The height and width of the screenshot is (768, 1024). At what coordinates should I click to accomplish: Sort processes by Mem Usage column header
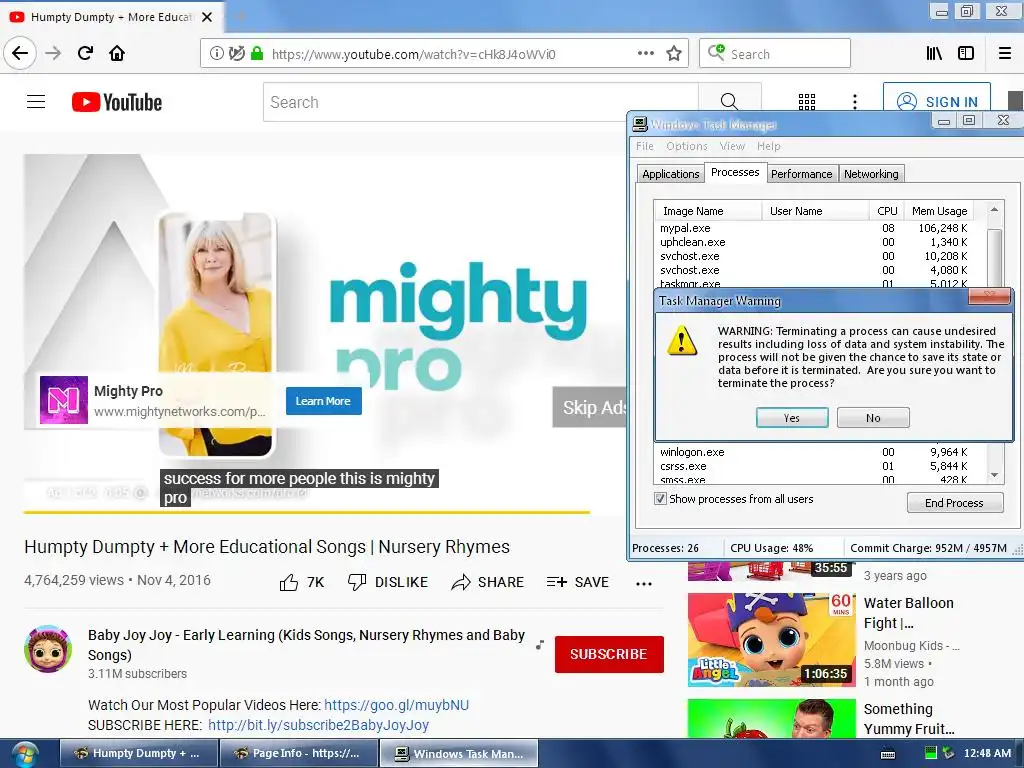(939, 211)
